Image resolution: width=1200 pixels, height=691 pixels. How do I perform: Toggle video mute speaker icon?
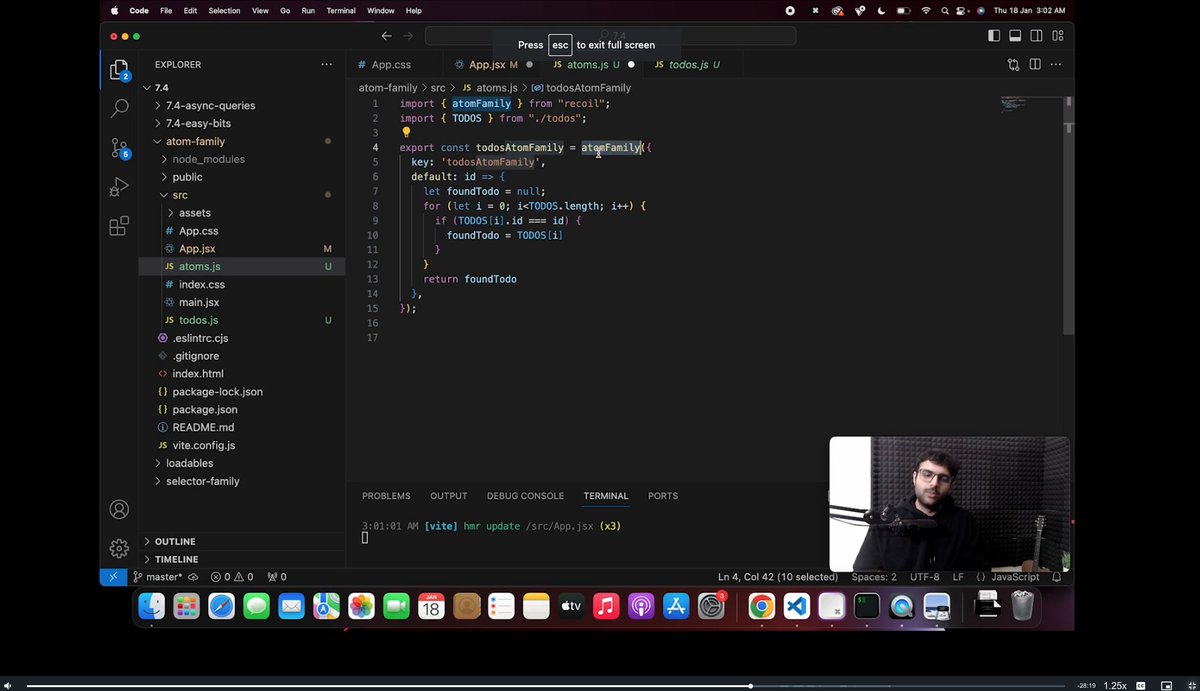pyautogui.click(x=8, y=686)
